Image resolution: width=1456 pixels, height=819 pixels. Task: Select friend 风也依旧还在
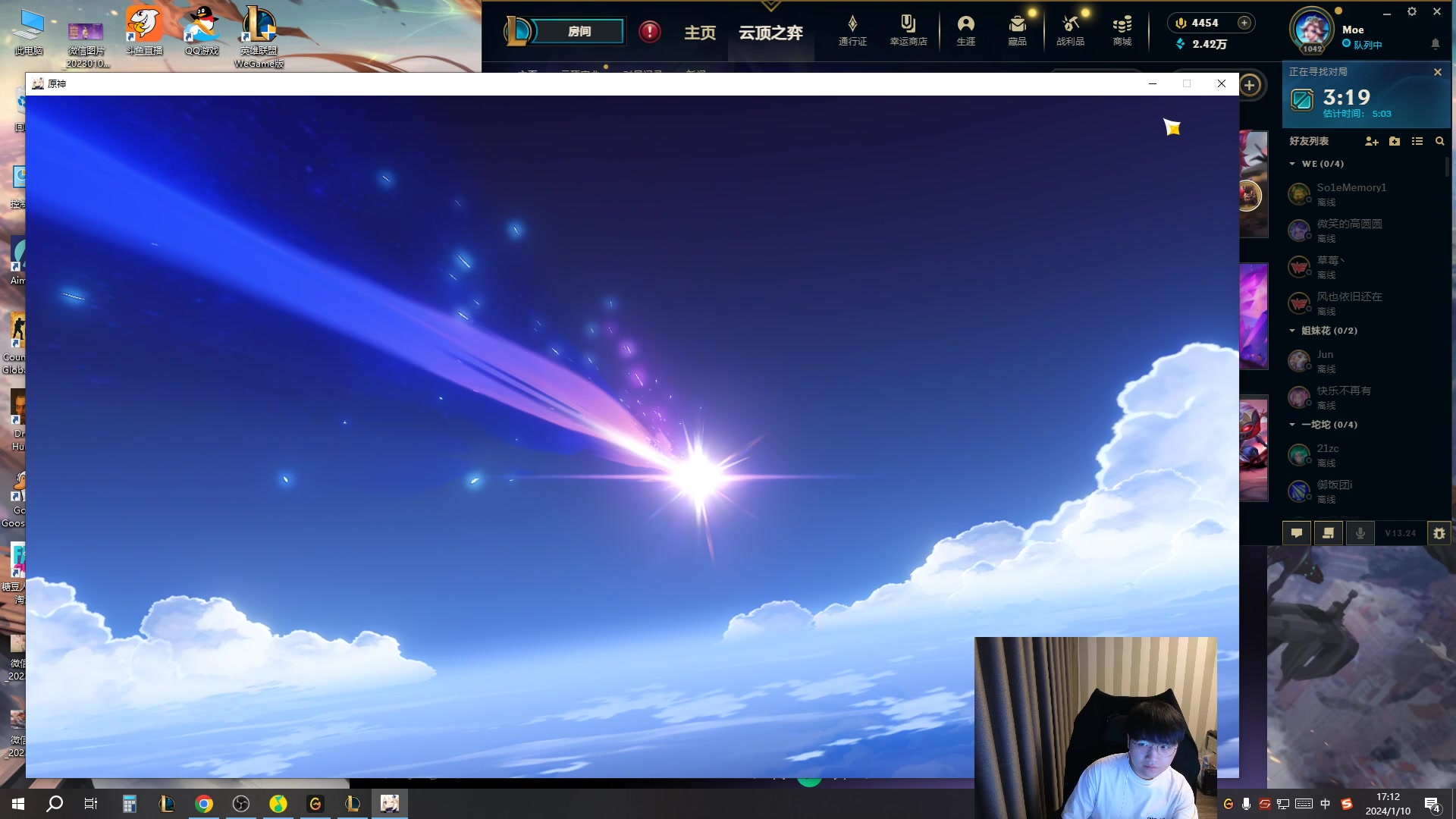1365,303
